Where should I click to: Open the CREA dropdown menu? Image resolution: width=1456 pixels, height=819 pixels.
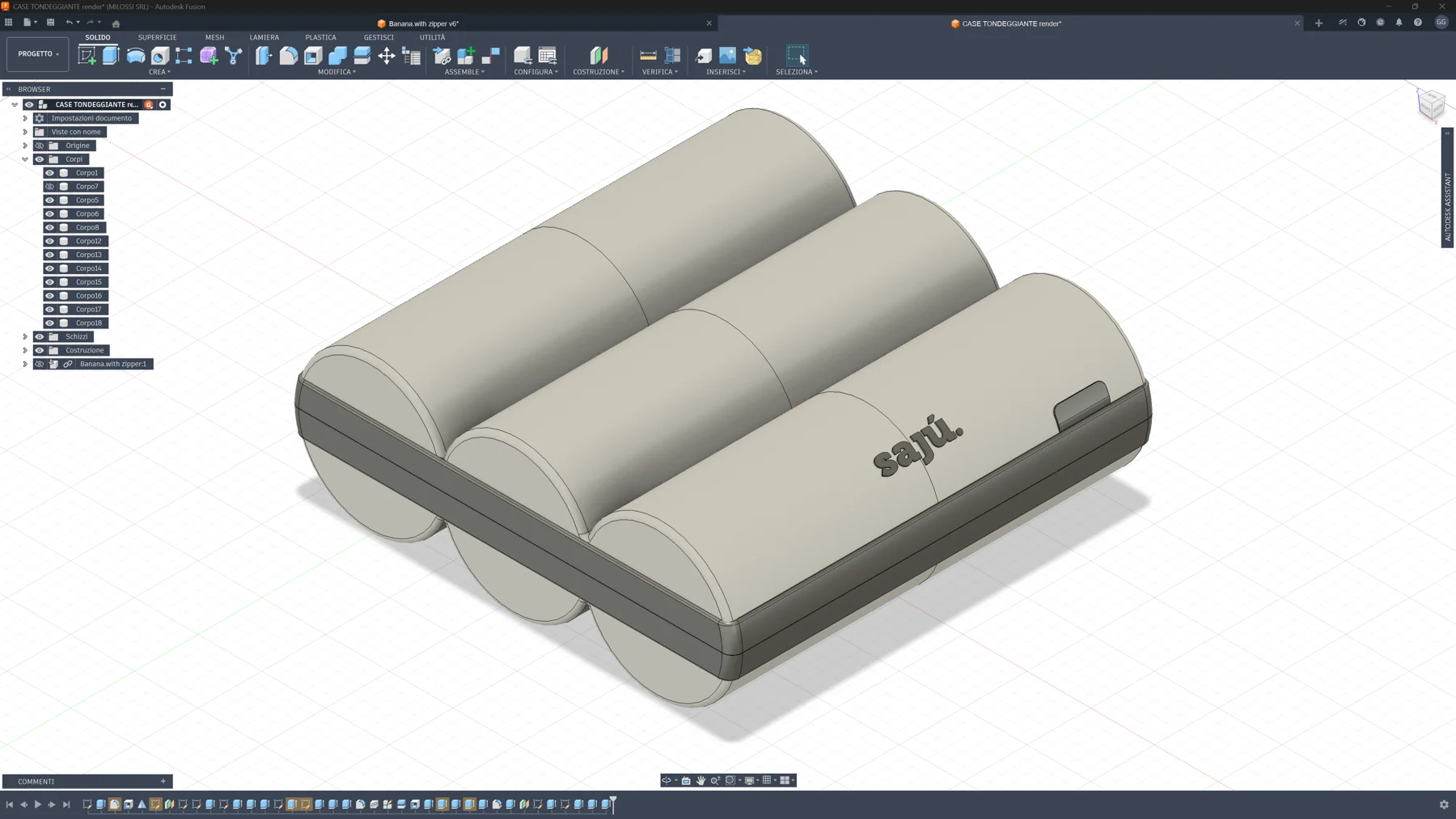tap(159, 72)
